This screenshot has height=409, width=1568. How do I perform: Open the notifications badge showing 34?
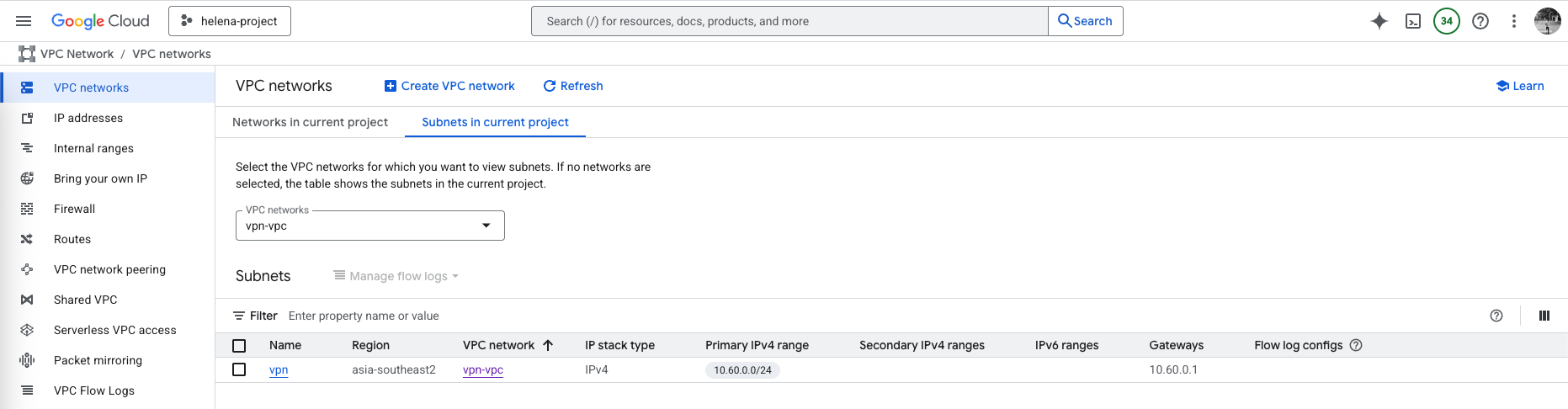(1446, 21)
